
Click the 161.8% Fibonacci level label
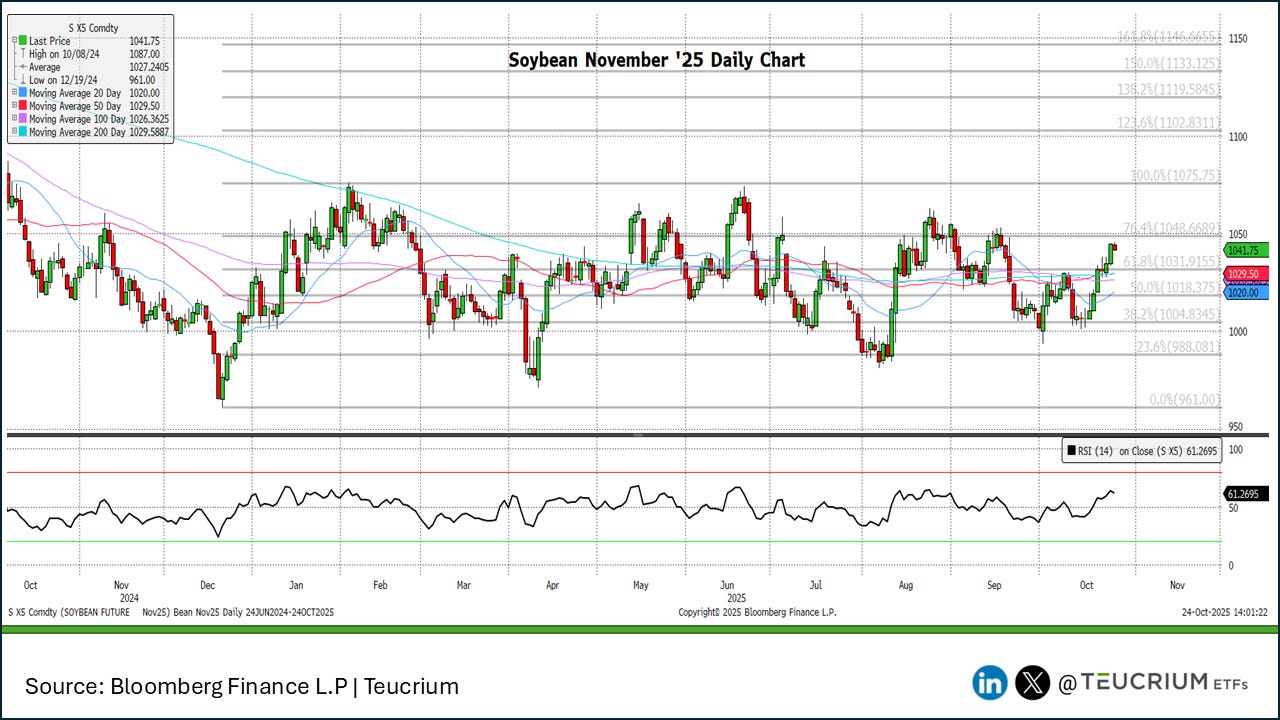point(1169,37)
